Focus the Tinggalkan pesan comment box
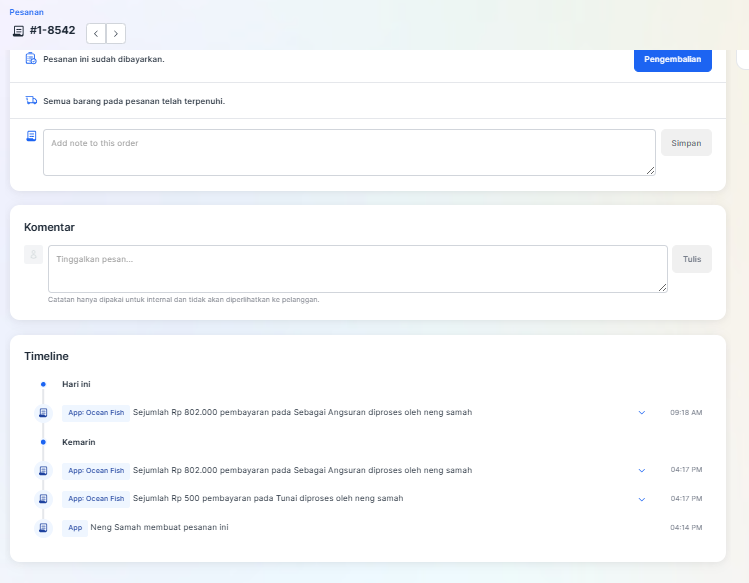749x583 pixels. click(358, 269)
